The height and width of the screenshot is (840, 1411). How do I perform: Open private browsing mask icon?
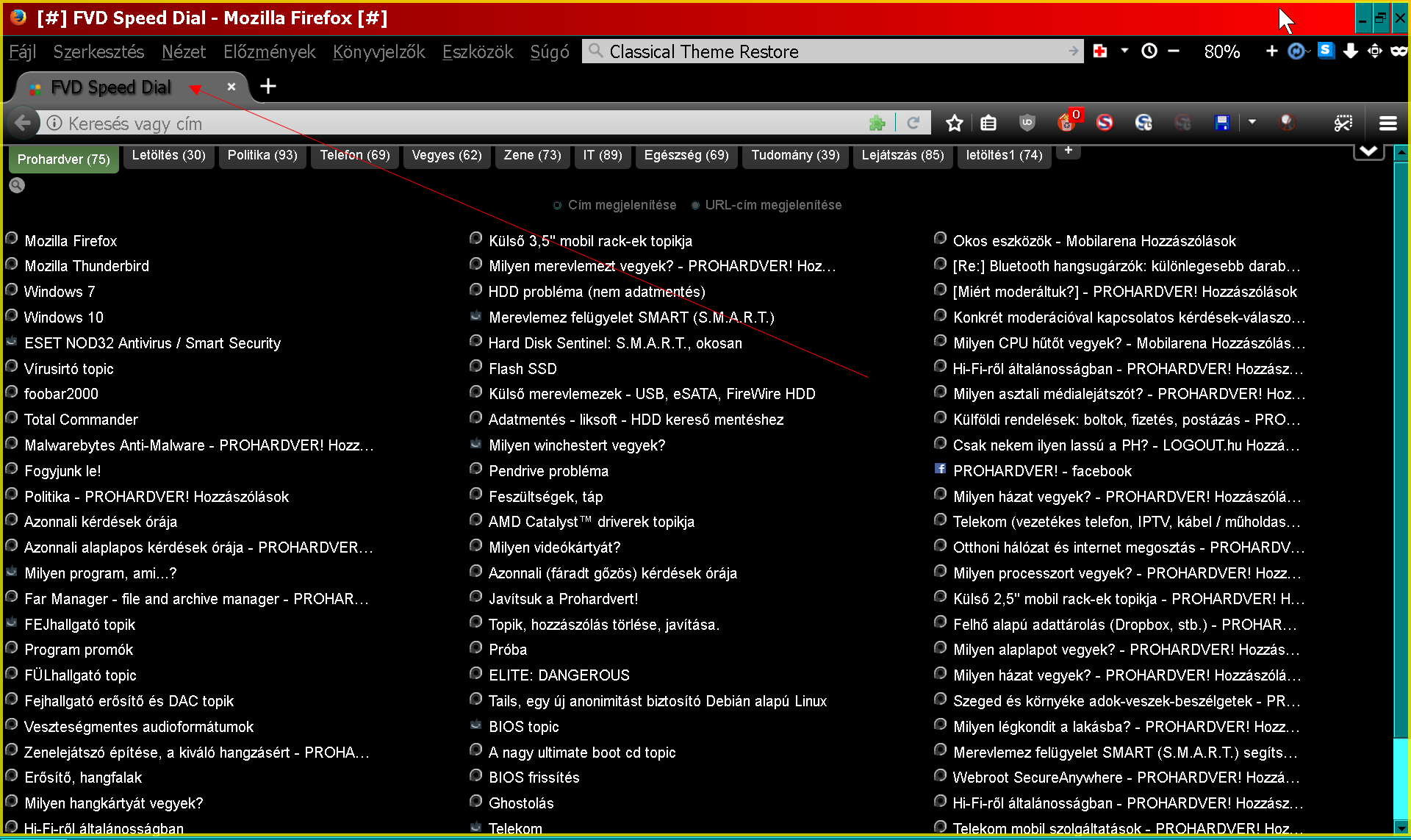coord(1399,51)
